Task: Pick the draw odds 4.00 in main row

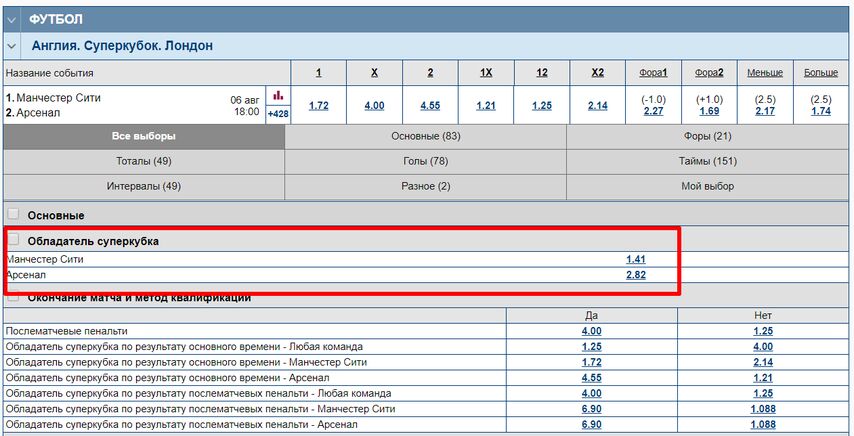Action: tap(374, 106)
